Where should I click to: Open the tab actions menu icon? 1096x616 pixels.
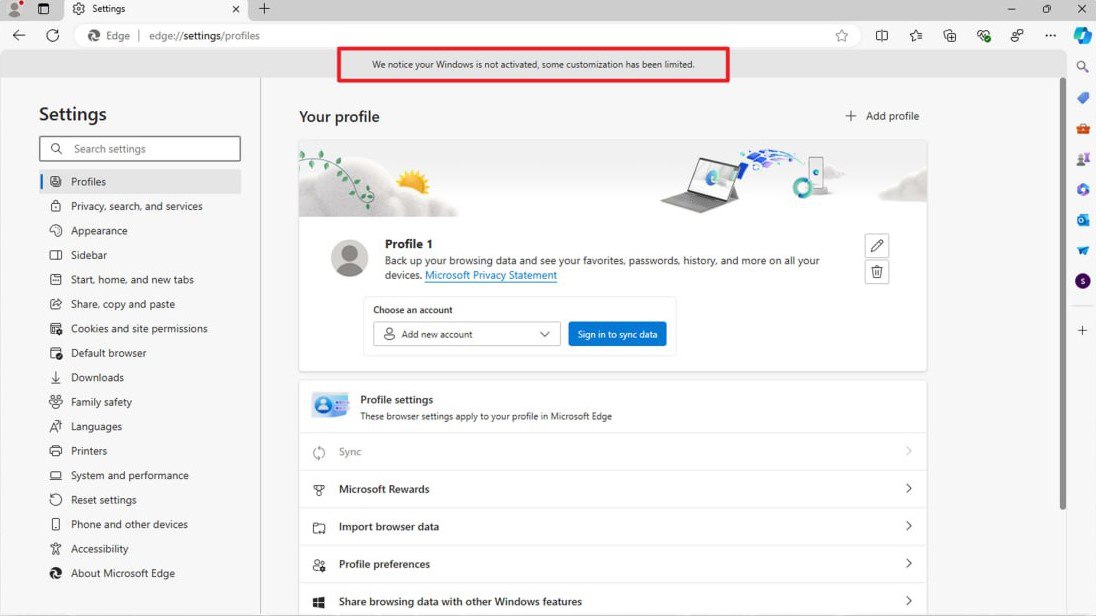[x=43, y=9]
